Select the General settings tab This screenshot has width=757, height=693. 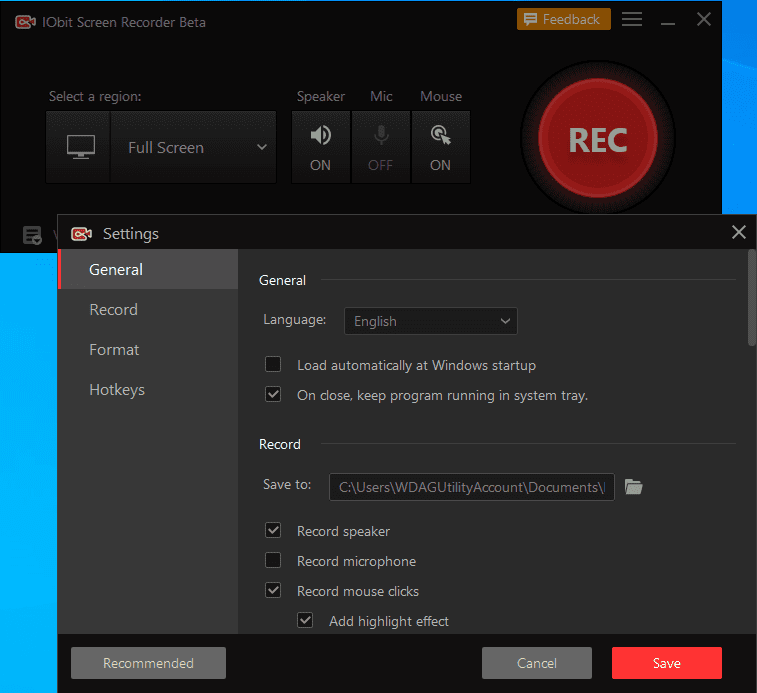click(x=148, y=269)
